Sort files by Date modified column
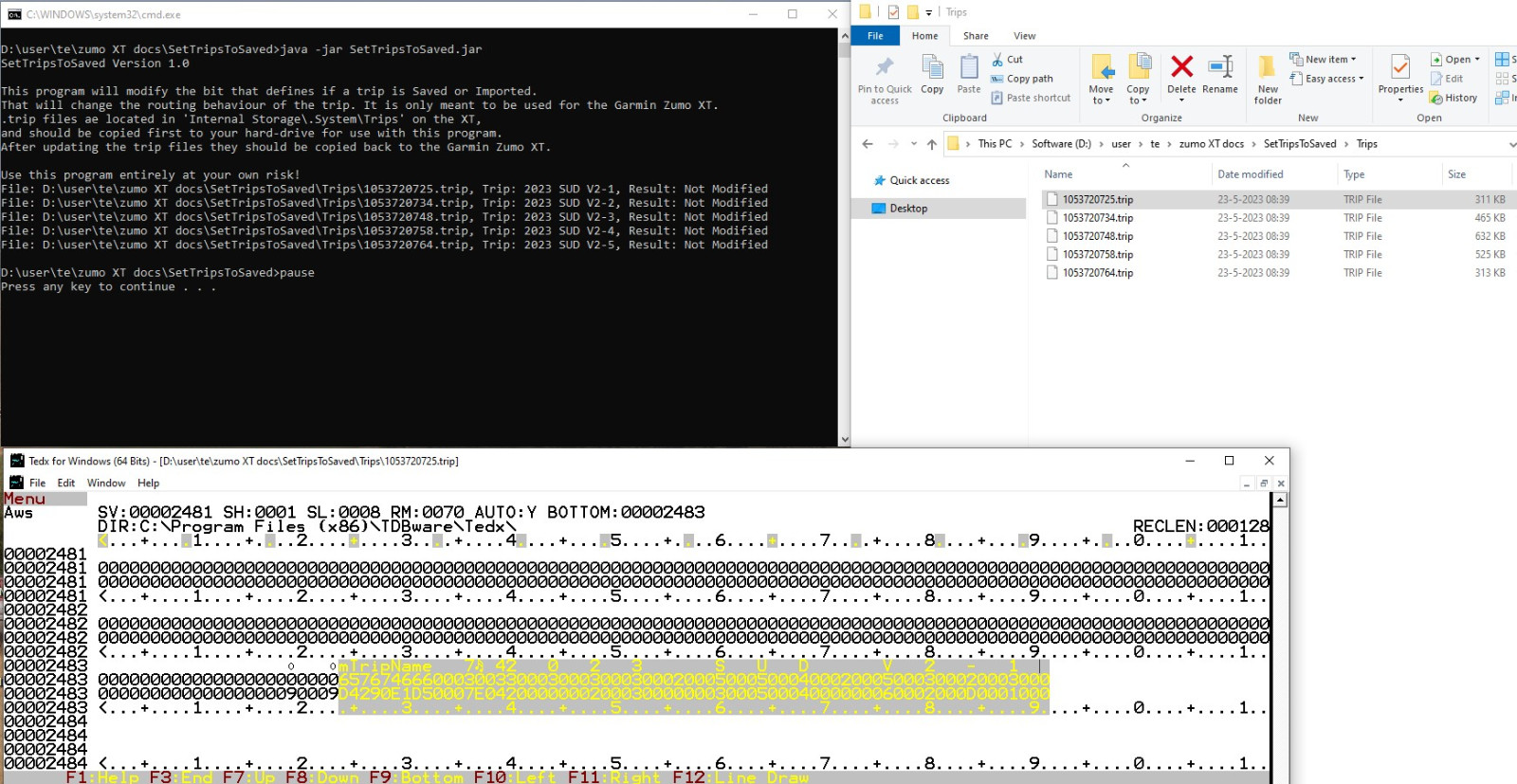Screen dimensions: 1517x784 click(x=1250, y=174)
